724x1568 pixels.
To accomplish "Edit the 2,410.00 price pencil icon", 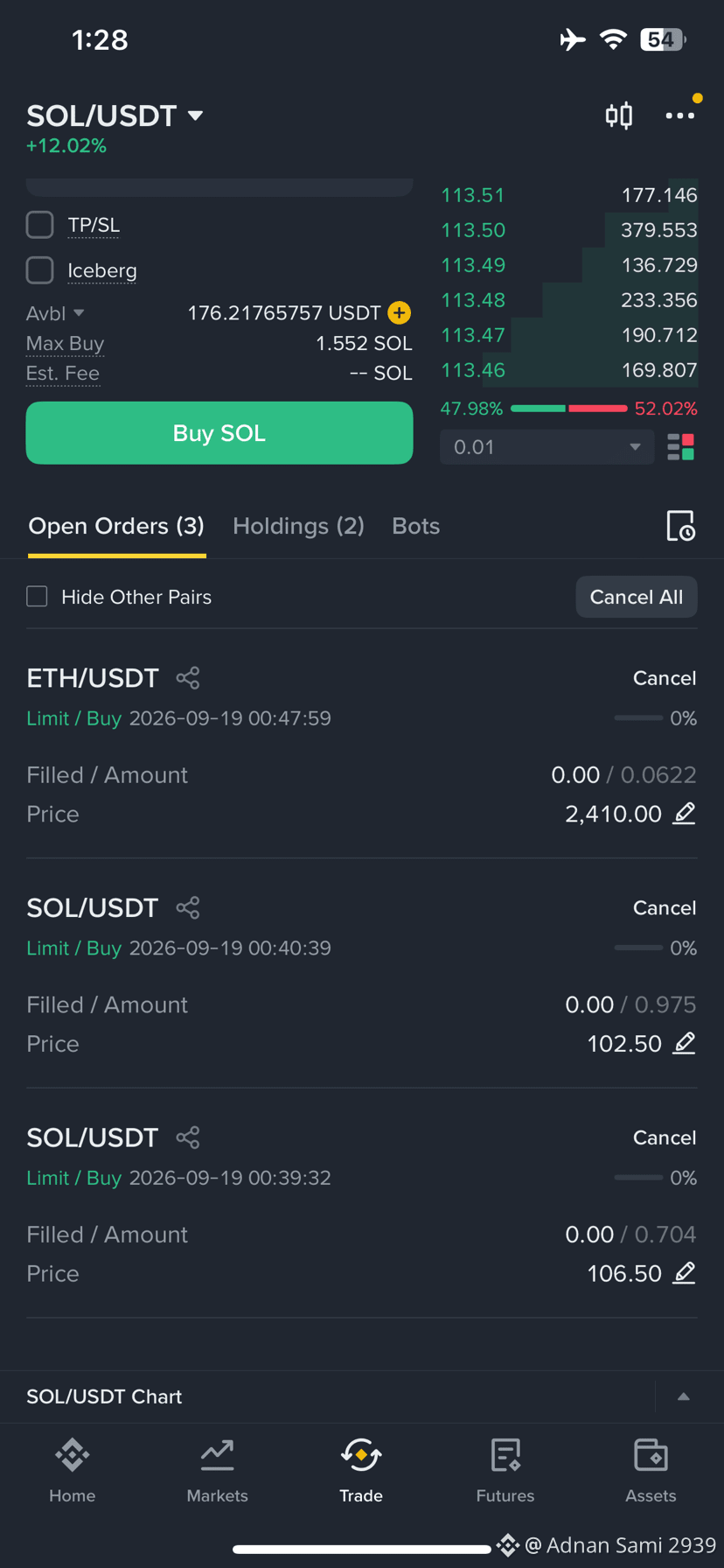I will point(685,813).
